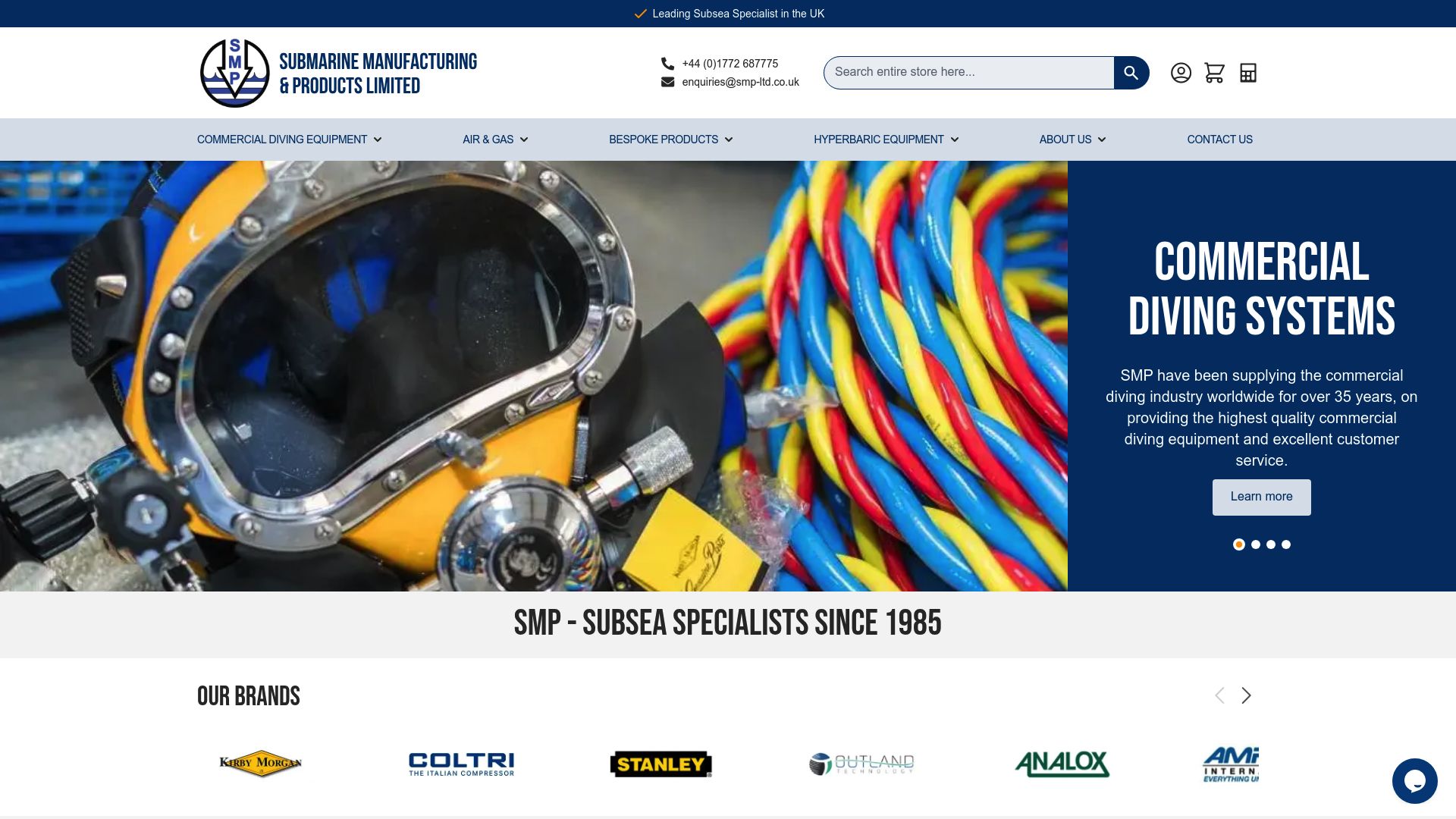Expand Commercial Diving Equipment chevron
The width and height of the screenshot is (1456, 819).
click(378, 140)
